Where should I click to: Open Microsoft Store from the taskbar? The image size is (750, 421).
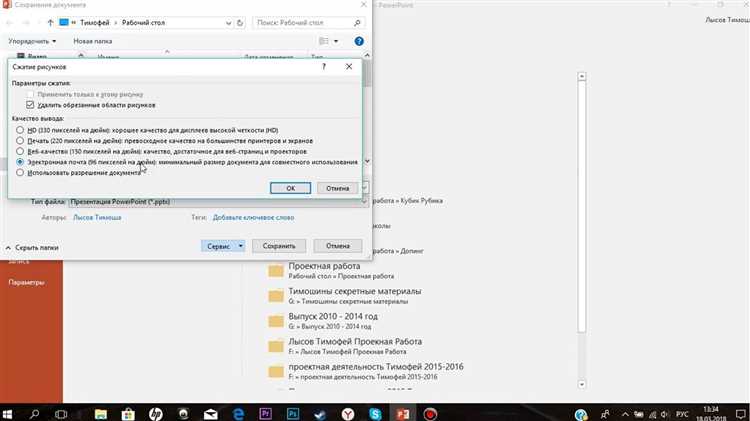(x=128, y=414)
